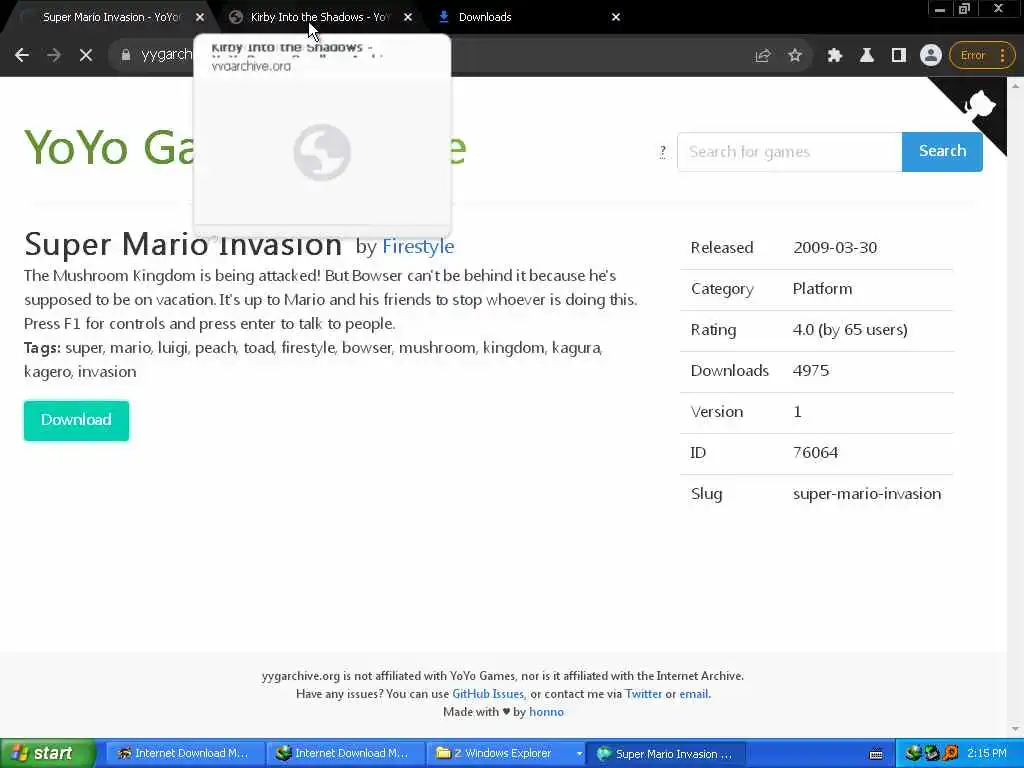Click the green Download button

76,421
